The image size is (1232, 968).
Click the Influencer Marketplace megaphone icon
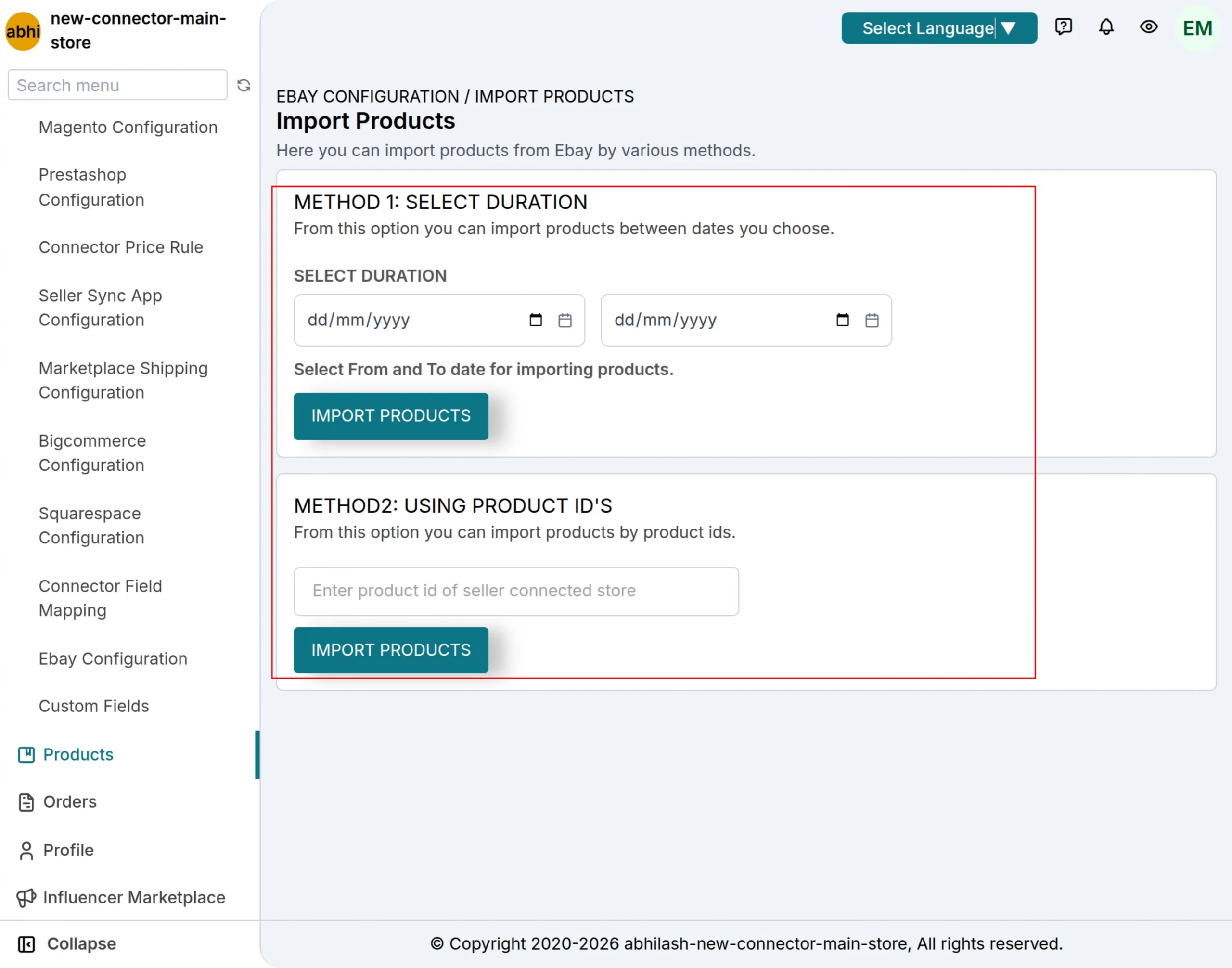tap(26, 898)
